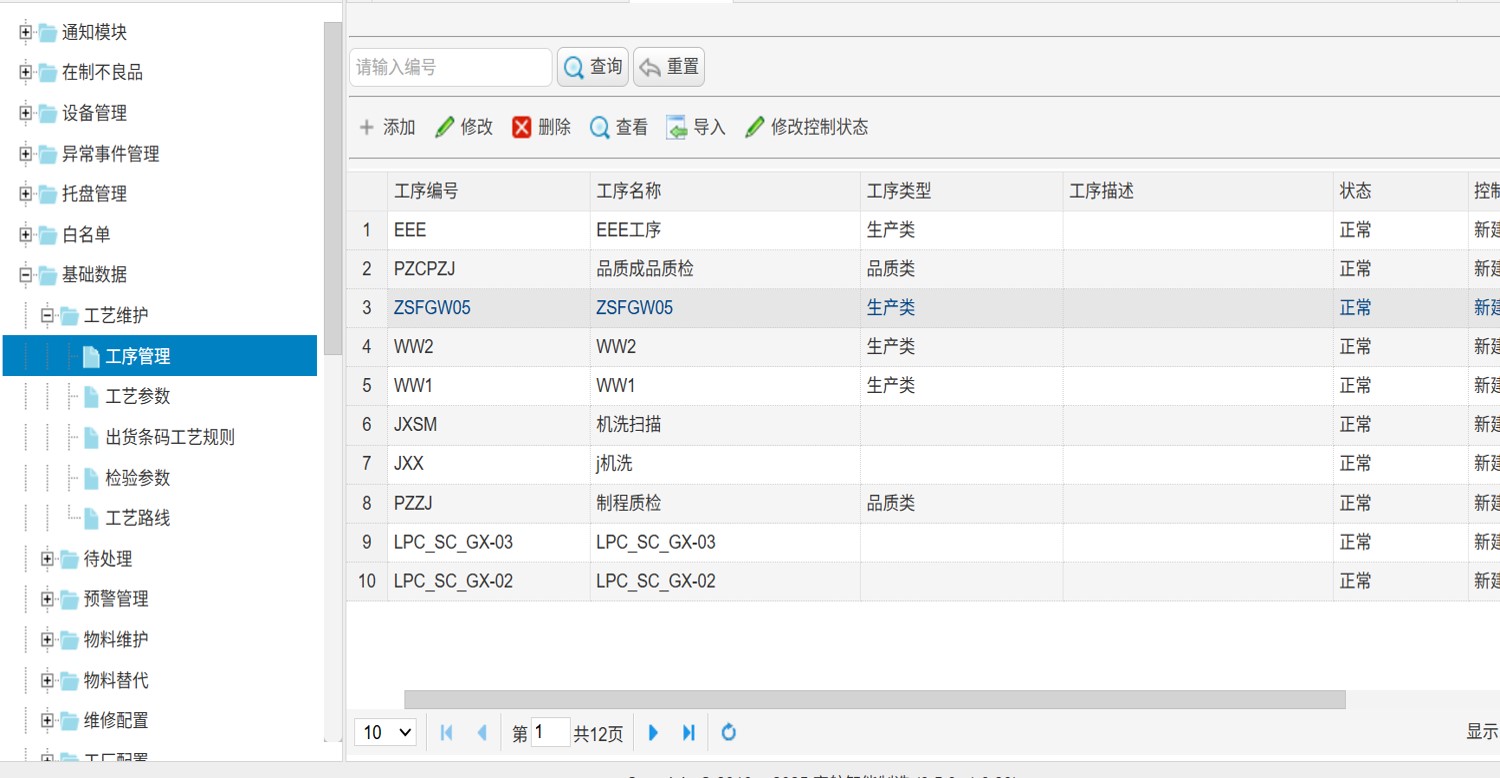Open 工艺参数 in the tree
1500x778 pixels.
[x=138, y=397]
